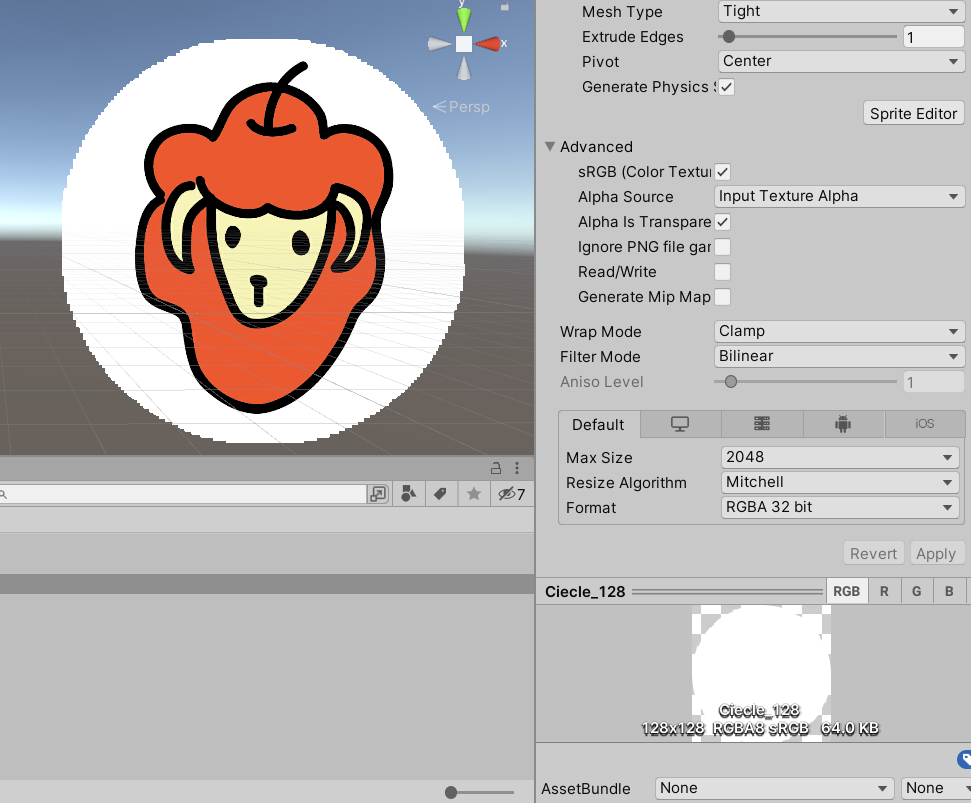Viewport: 971px width, 803px height.
Task: Open the Project panel three-dot options menu
Action: click(x=517, y=468)
